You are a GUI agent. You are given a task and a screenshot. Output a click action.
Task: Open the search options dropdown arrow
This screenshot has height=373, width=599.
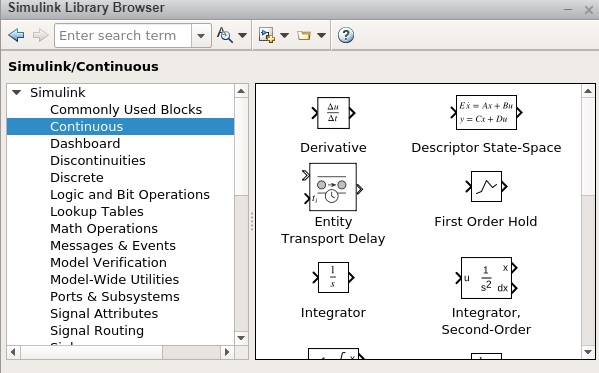point(242,35)
